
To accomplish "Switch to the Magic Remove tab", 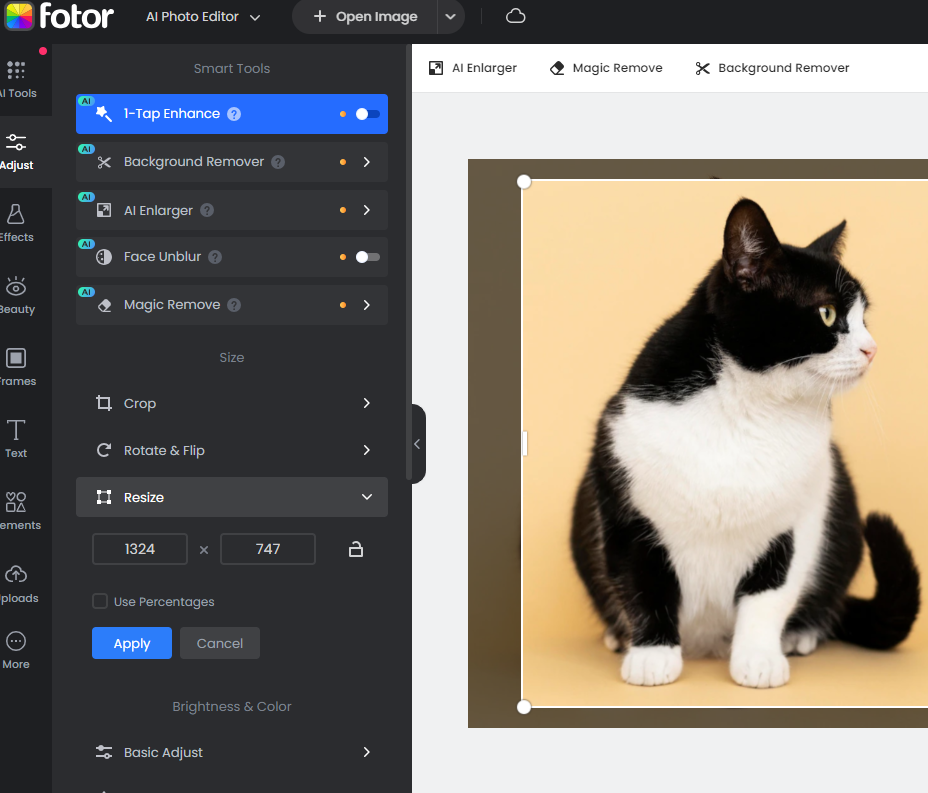I will (605, 67).
